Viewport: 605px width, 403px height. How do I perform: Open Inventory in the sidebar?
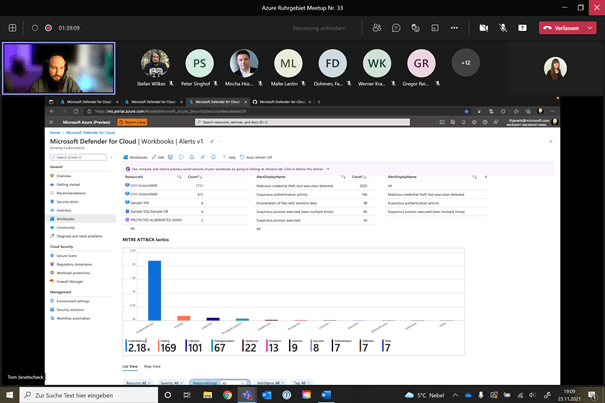coord(64,210)
